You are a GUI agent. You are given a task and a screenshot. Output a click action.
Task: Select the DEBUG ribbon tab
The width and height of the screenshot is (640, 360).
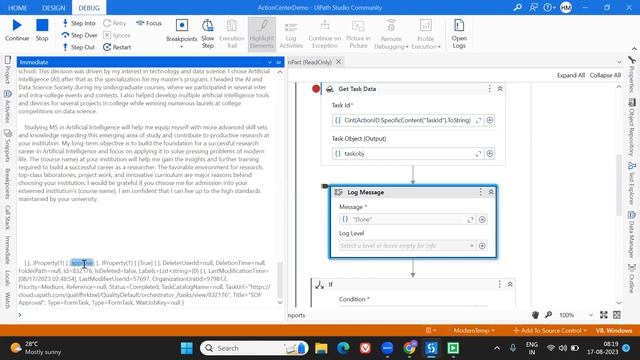coord(89,8)
